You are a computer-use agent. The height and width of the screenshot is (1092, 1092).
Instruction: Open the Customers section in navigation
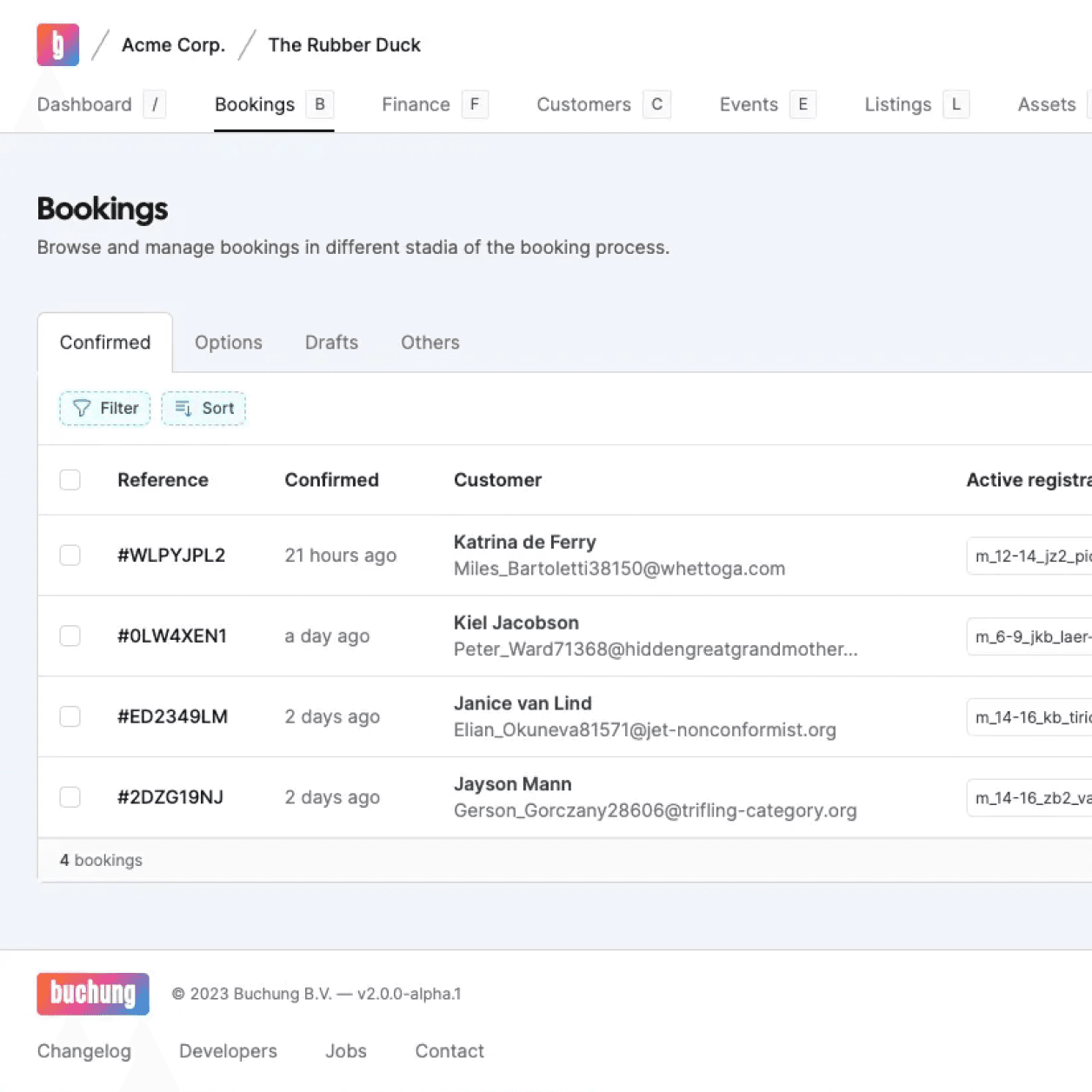(x=583, y=104)
